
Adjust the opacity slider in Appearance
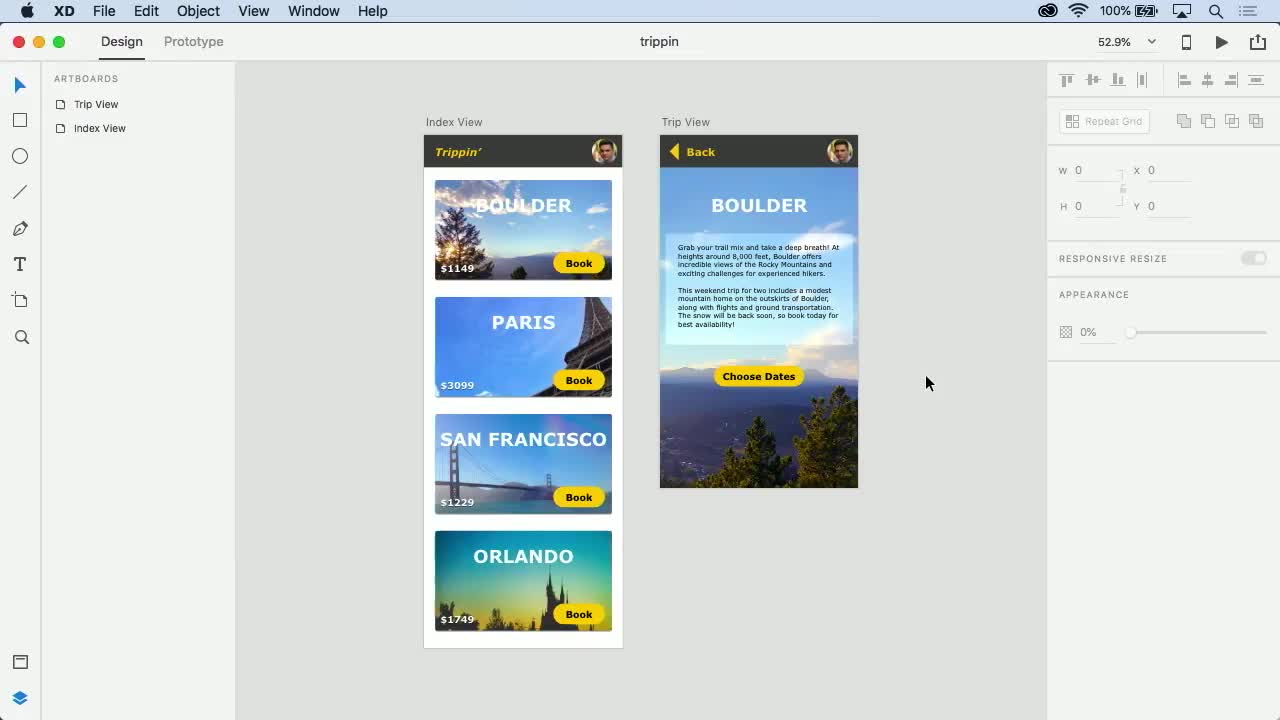coord(1131,332)
